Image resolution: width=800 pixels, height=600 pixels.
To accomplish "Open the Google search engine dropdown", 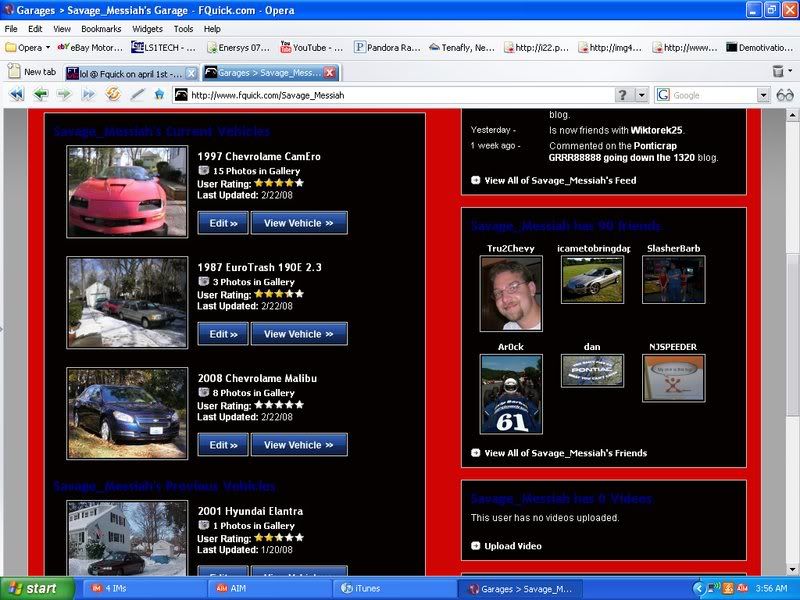I will 763,95.
